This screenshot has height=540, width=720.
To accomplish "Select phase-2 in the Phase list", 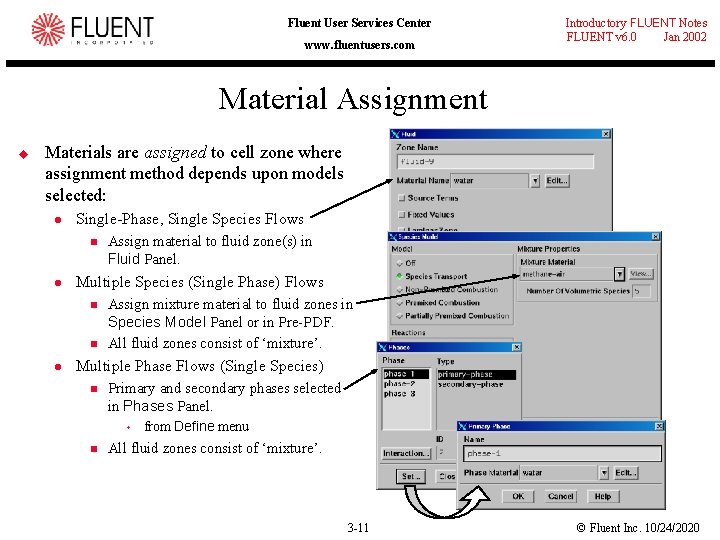I will 406,384.
